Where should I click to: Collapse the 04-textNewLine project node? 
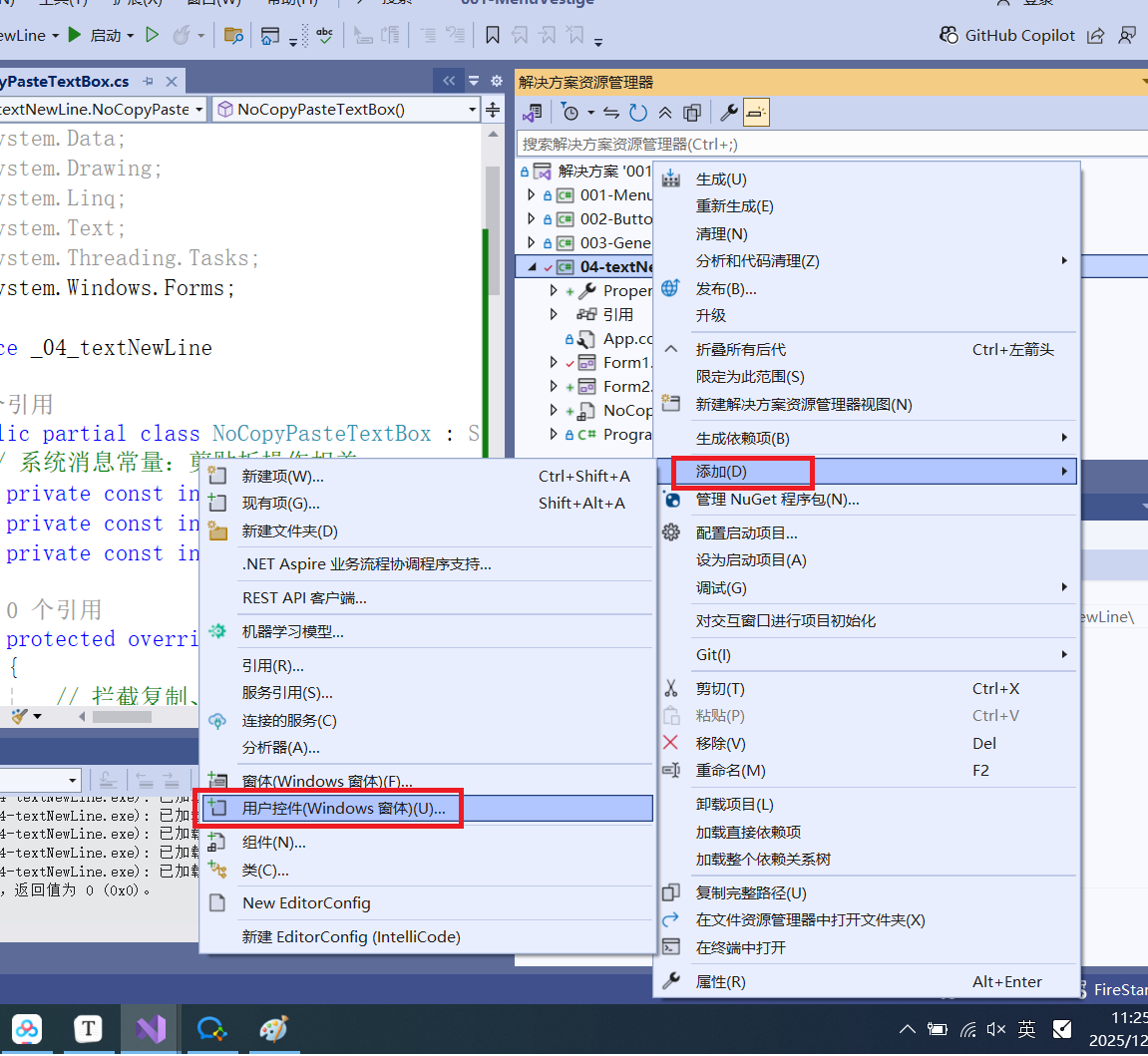point(532,267)
